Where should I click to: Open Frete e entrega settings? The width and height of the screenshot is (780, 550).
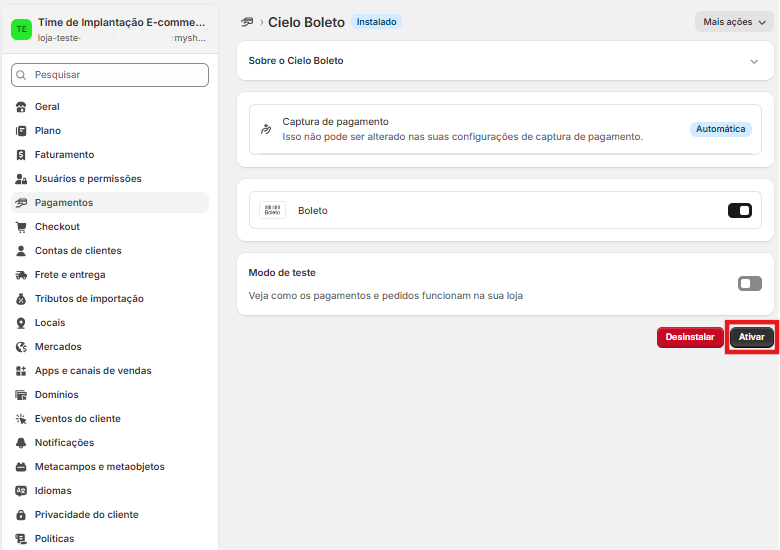(110, 275)
